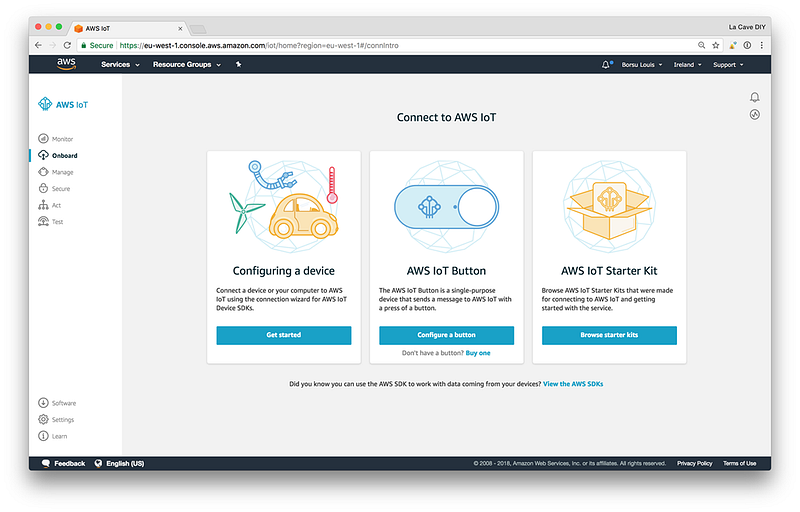Click the AWS IoT Button illustration
Screen dimensions: 800x512
(x=446, y=206)
